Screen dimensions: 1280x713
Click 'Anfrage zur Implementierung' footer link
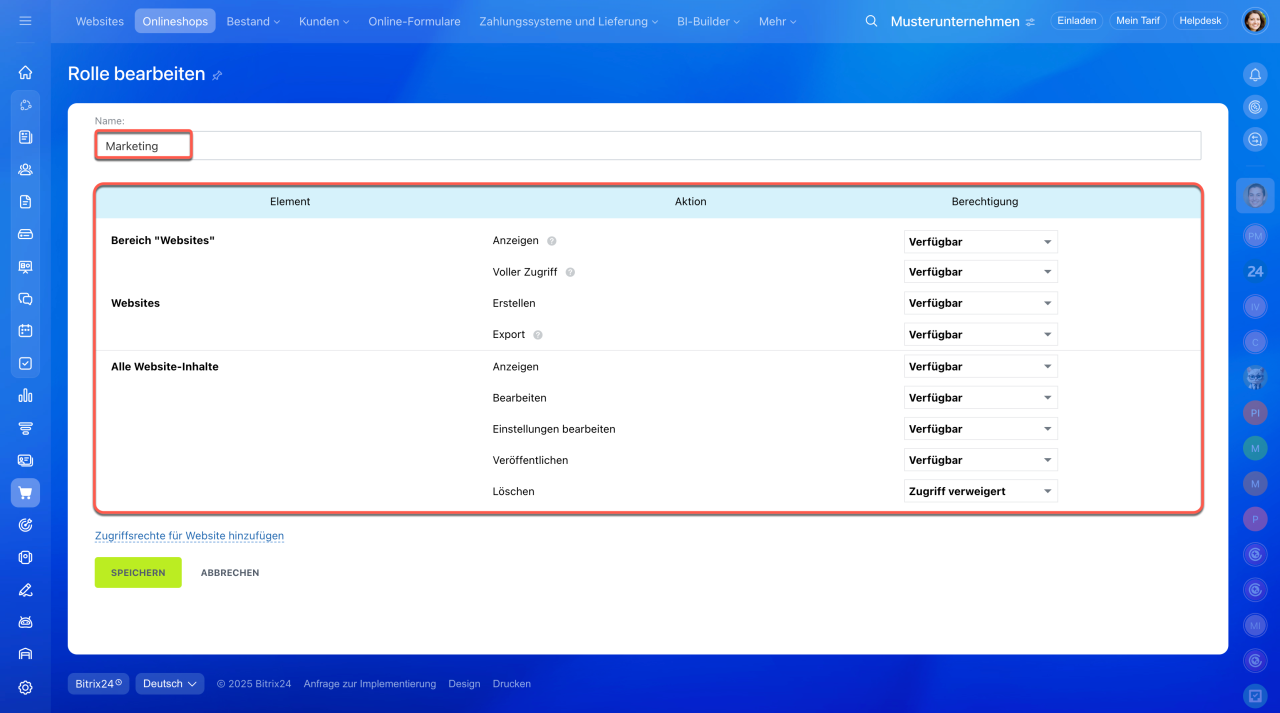pyautogui.click(x=370, y=684)
